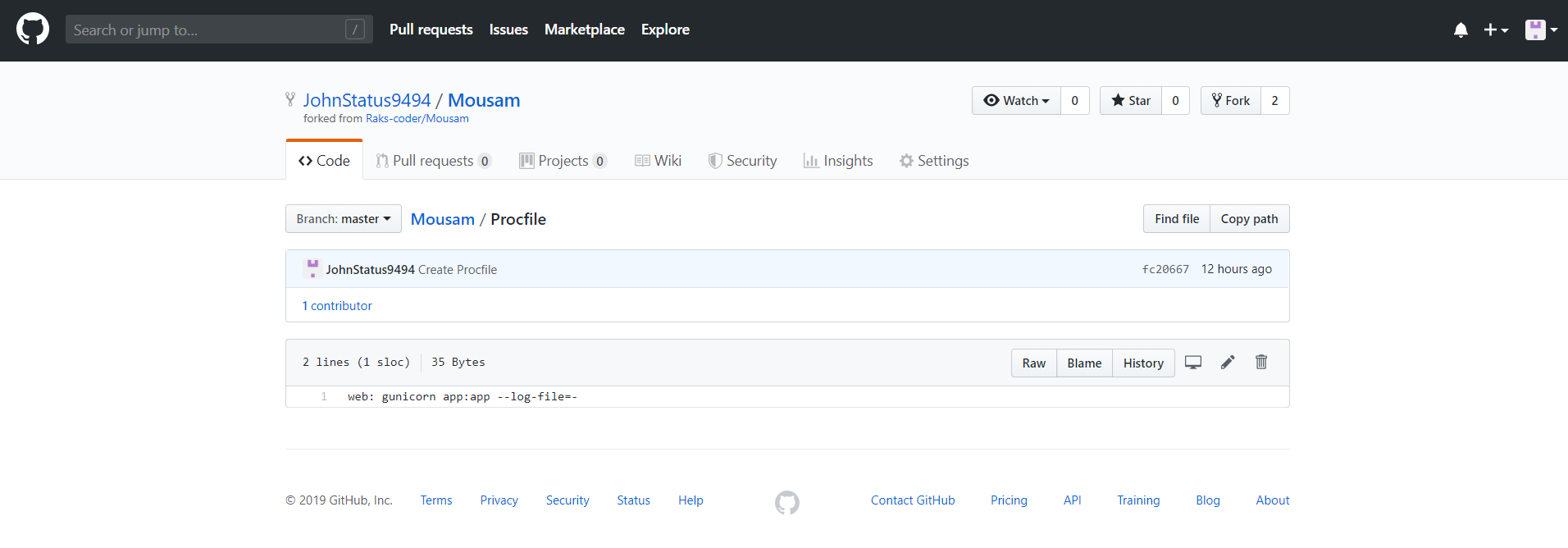Star this repository
The height and width of the screenshot is (548, 1568).
point(1131,100)
